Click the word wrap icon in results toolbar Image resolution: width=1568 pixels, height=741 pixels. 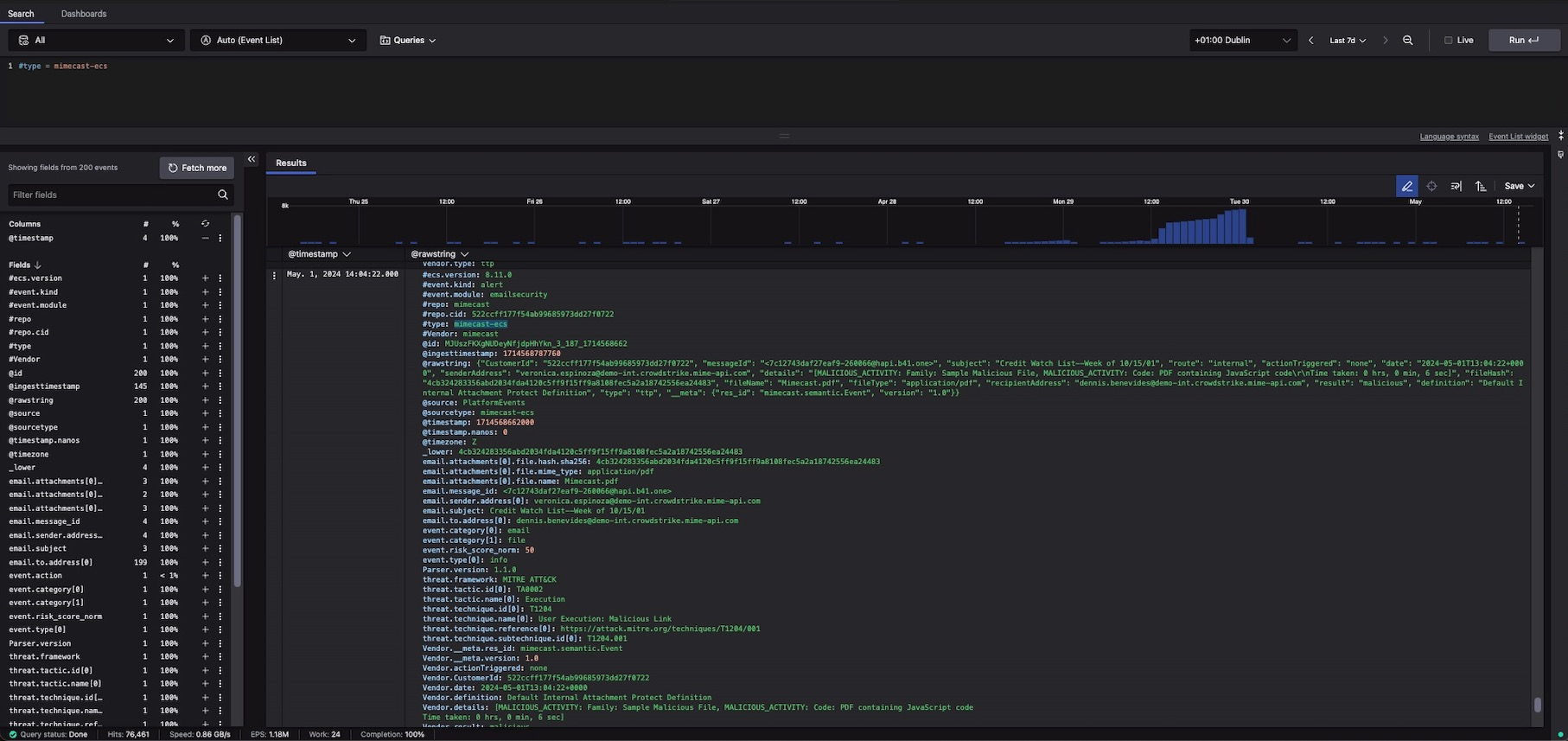pyautogui.click(x=1456, y=186)
